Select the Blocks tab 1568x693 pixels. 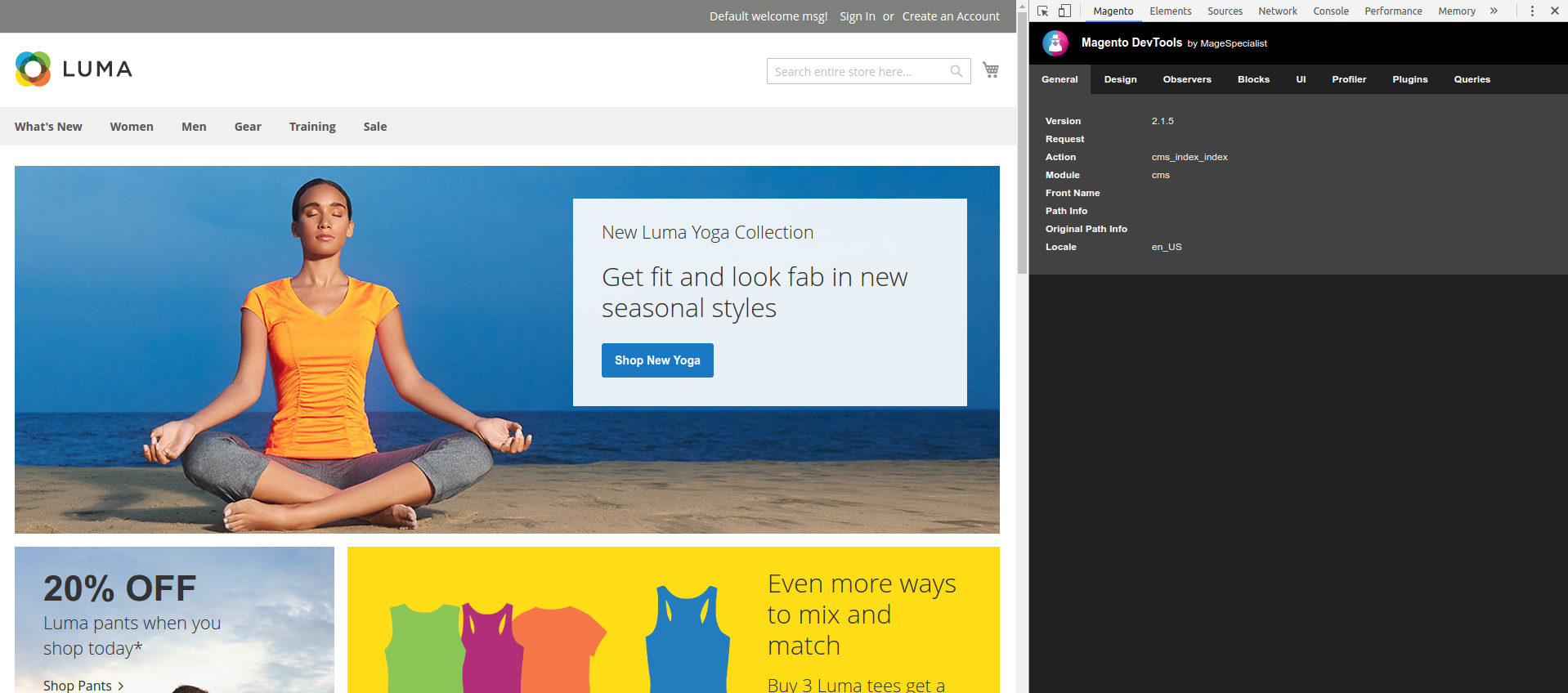pyautogui.click(x=1253, y=79)
